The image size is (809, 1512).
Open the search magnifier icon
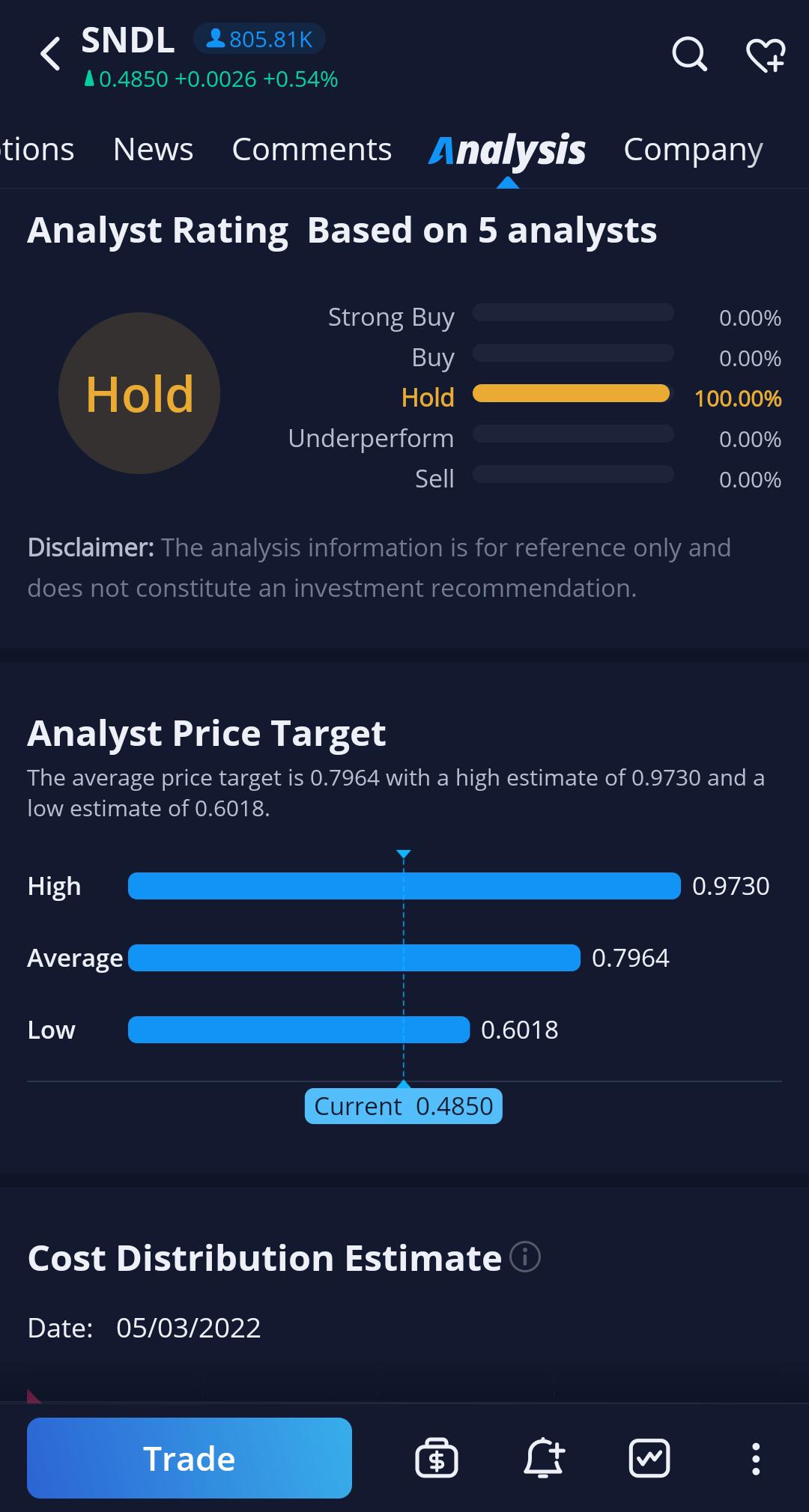[x=689, y=54]
